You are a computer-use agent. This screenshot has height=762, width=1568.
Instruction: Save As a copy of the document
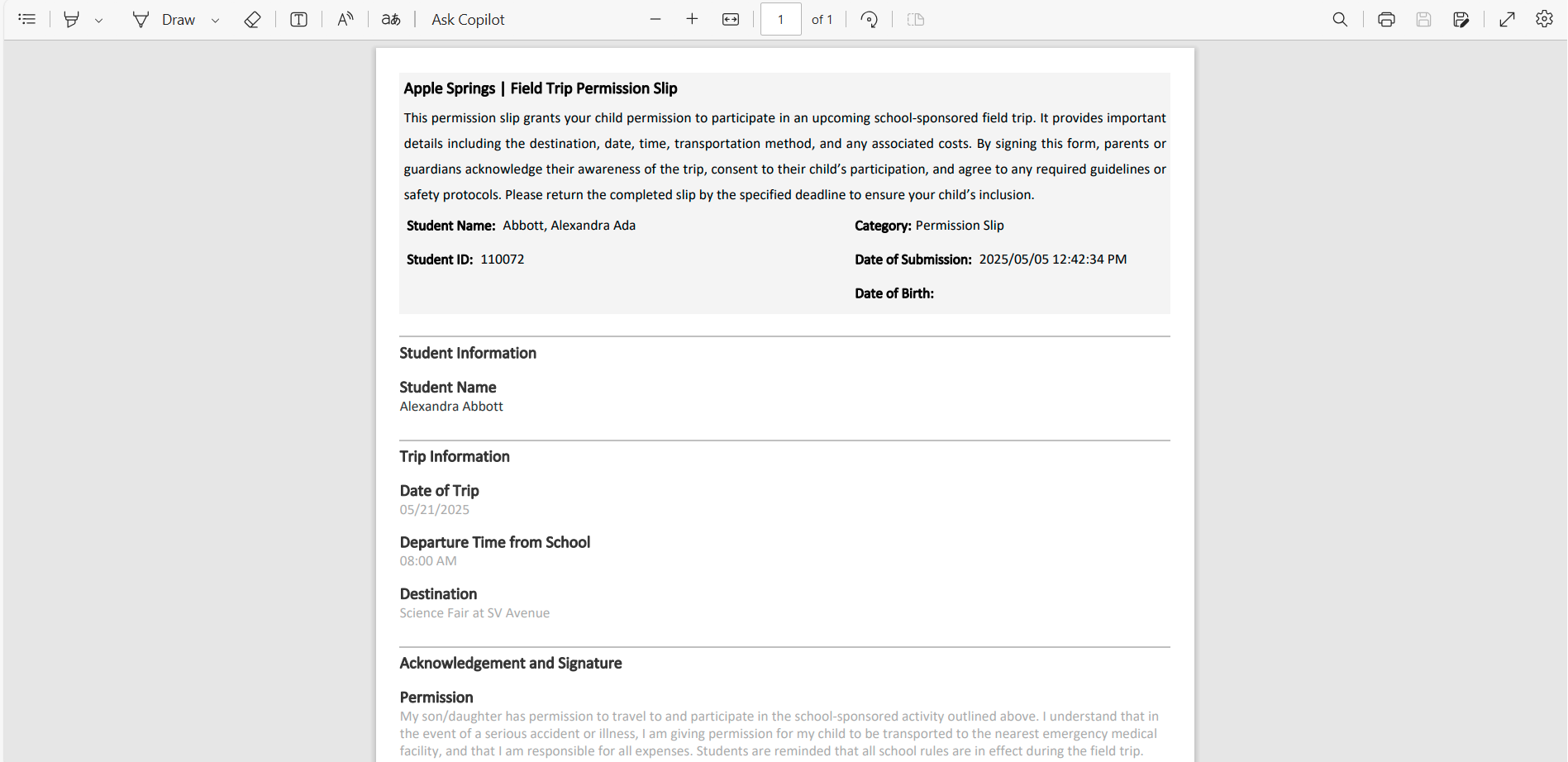pos(1461,19)
